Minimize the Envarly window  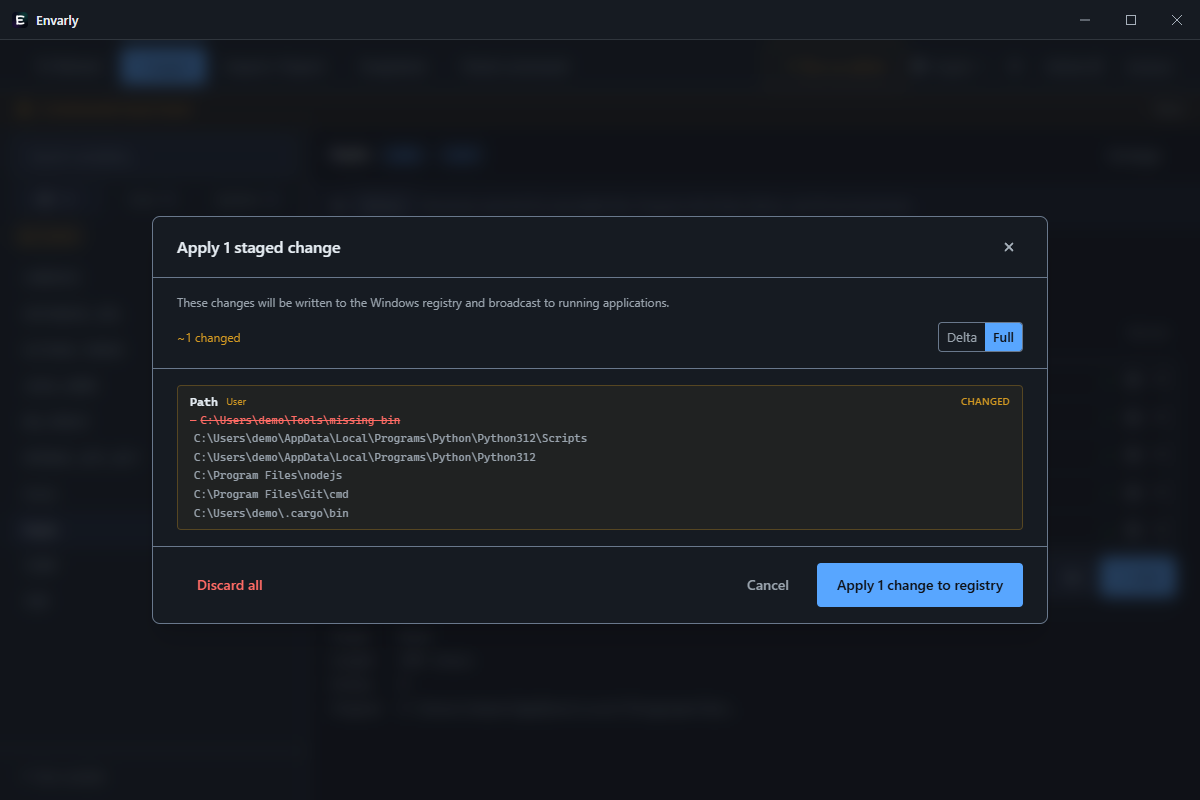tap(1086, 20)
